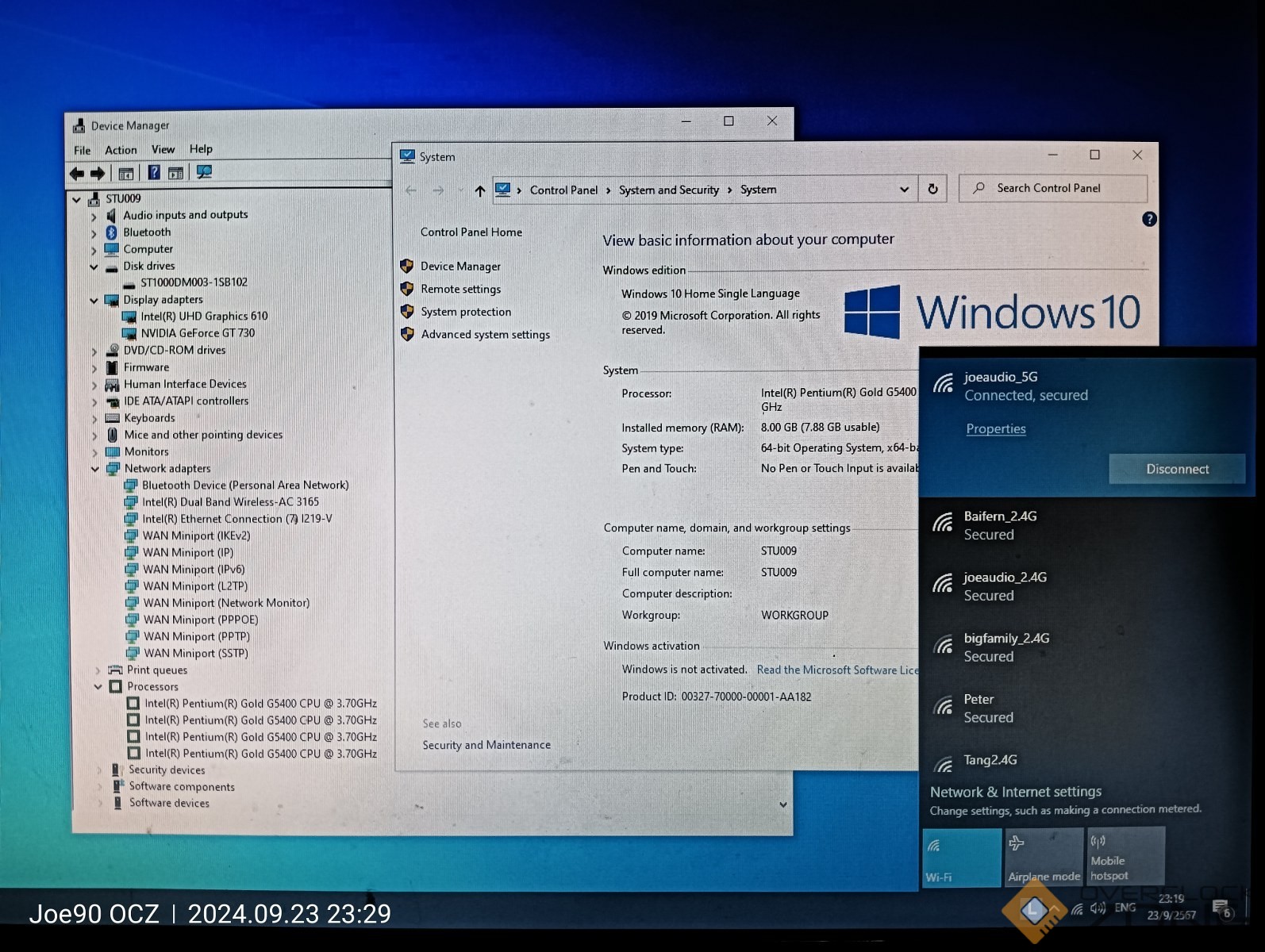Open Remote settings link
Screen dimensions: 1265x952
[461, 289]
